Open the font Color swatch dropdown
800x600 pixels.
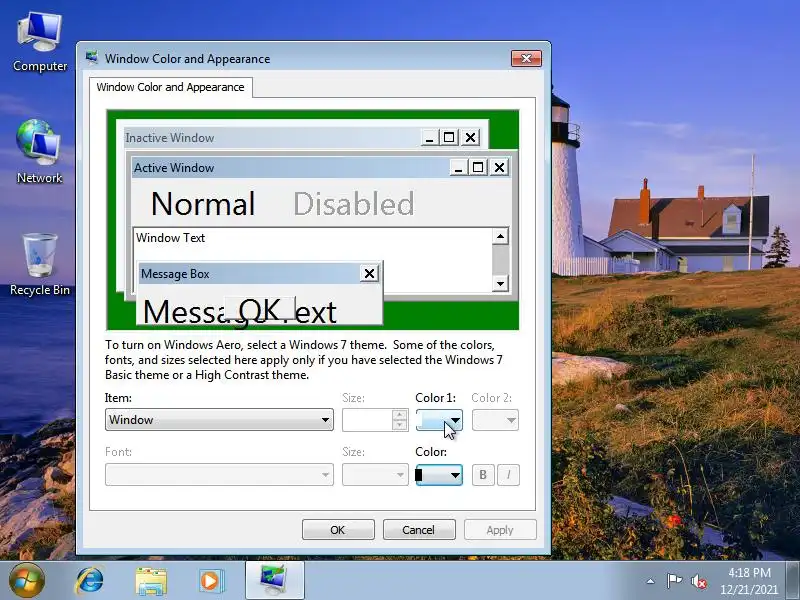pos(439,475)
